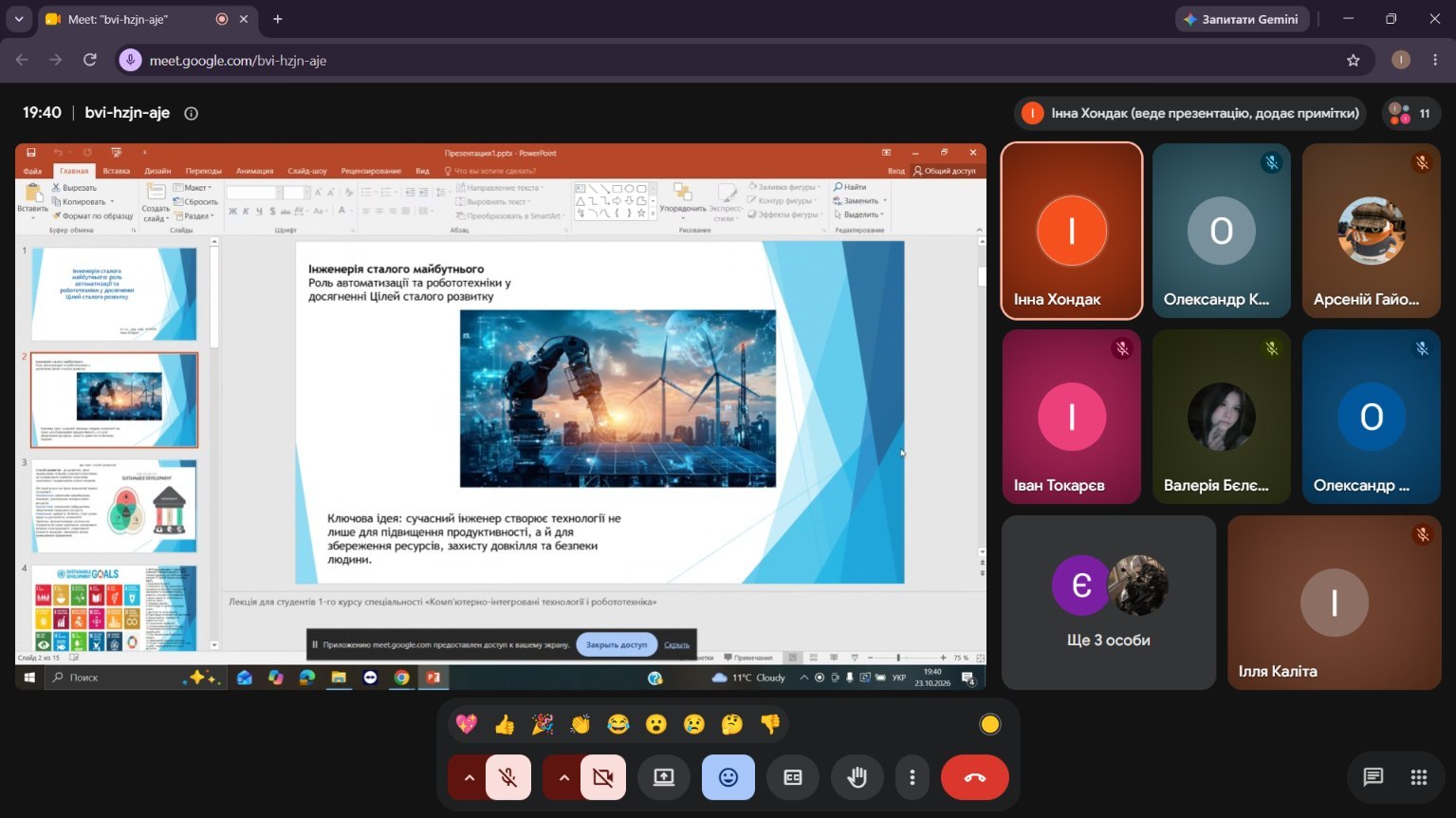Reload the Meet page
Screen dimensions: 1456x818
[x=90, y=60]
